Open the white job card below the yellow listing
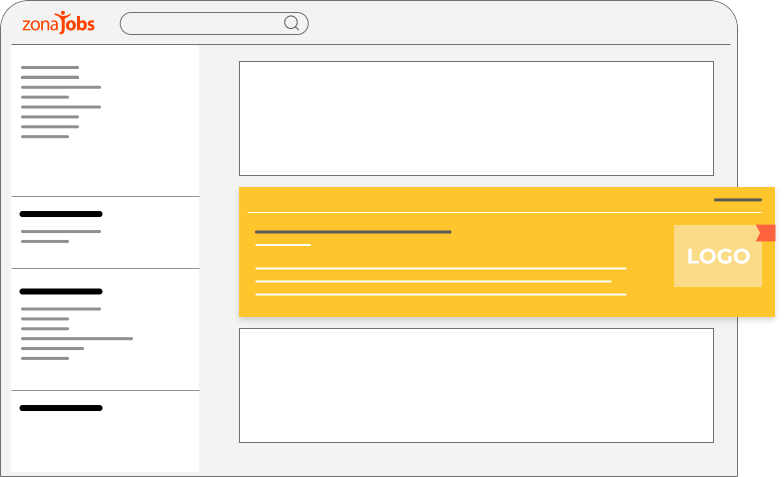This screenshot has width=784, height=477. pos(476,385)
